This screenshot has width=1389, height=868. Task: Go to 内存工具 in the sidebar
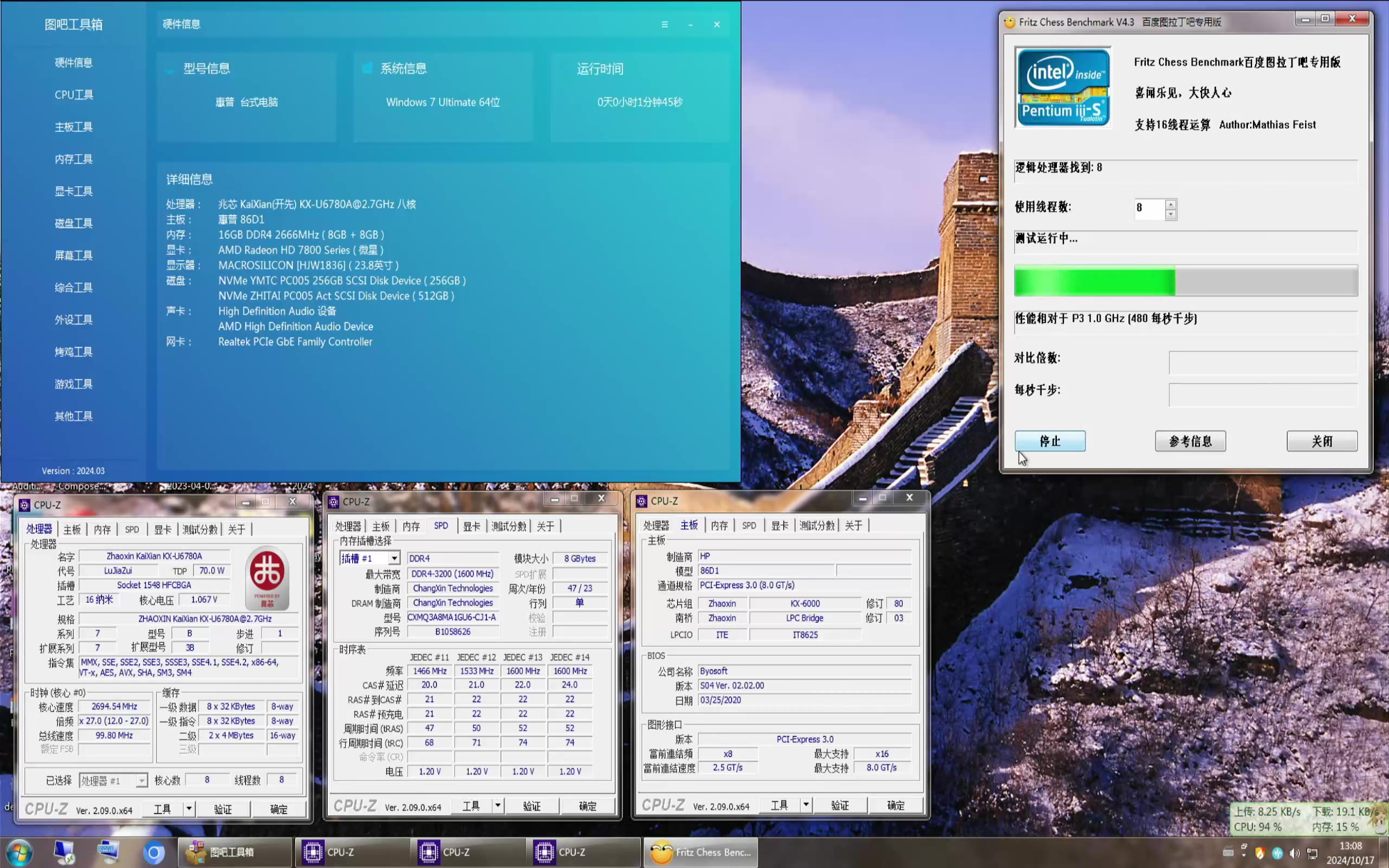[74, 159]
